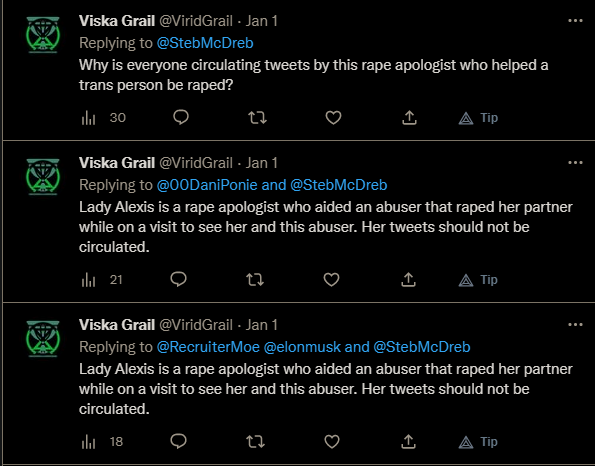Like the first tweet with 30 views

pos(333,118)
